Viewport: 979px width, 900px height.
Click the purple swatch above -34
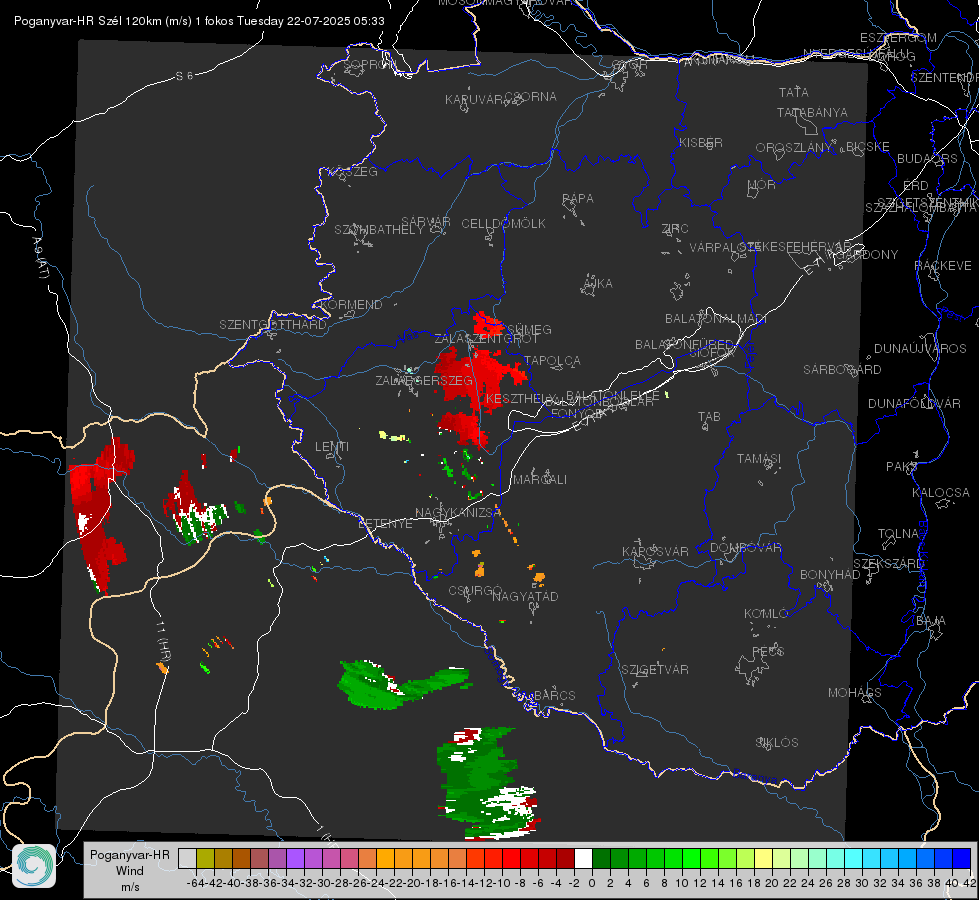(x=295, y=858)
